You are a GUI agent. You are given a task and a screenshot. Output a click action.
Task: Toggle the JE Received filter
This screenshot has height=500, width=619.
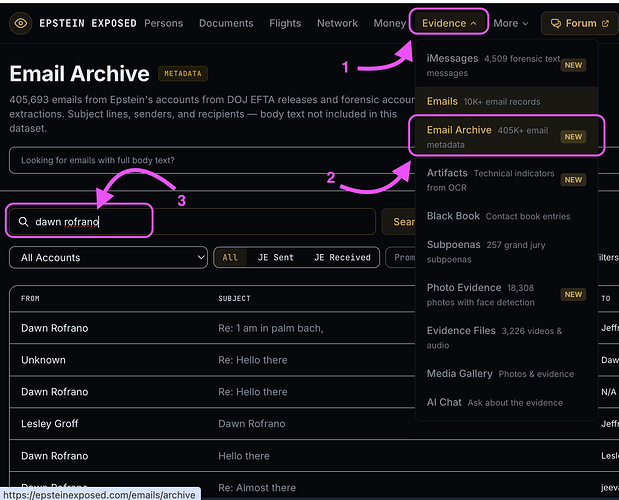point(342,257)
